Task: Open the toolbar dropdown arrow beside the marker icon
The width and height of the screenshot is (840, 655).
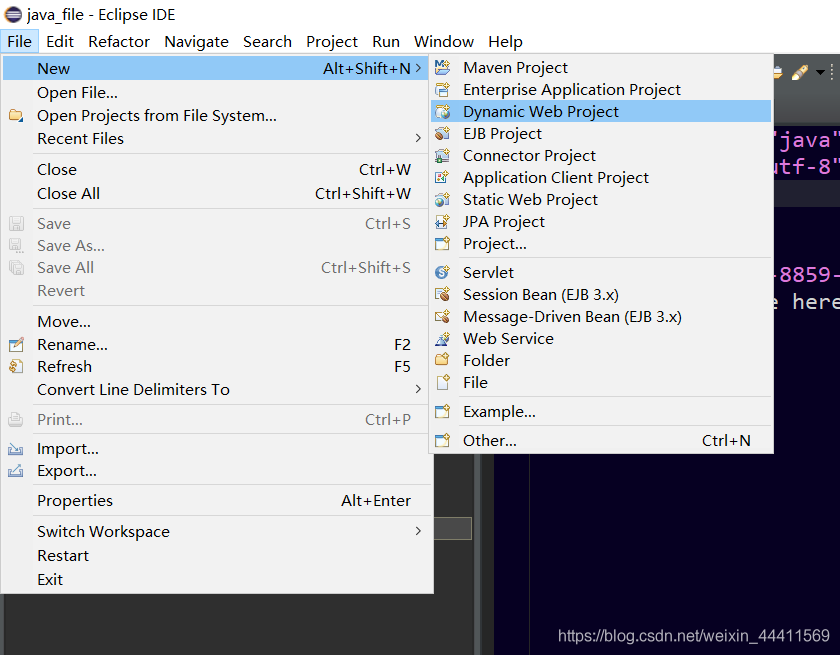Action: (x=820, y=72)
